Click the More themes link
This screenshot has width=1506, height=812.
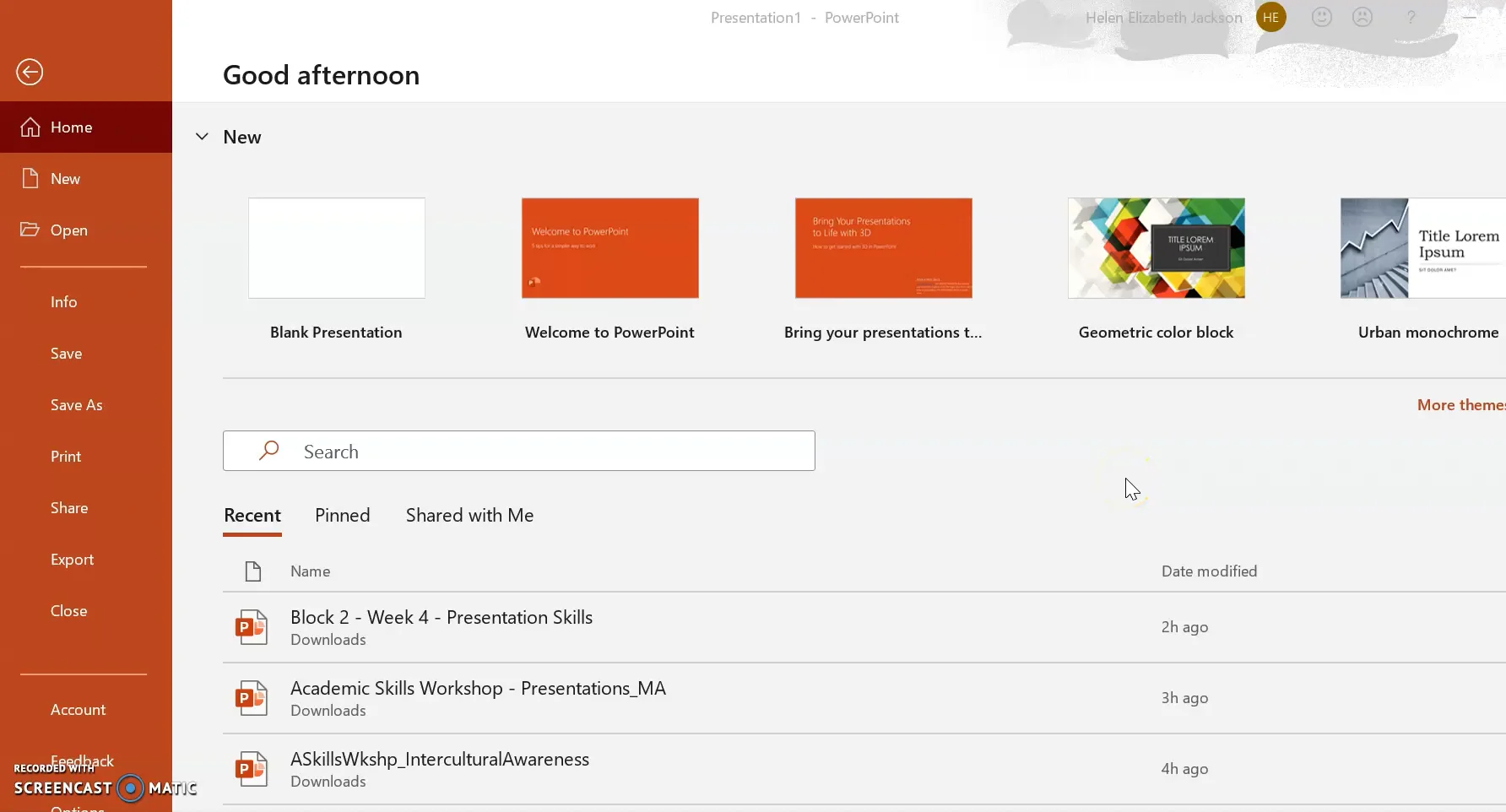pyautogui.click(x=1461, y=404)
